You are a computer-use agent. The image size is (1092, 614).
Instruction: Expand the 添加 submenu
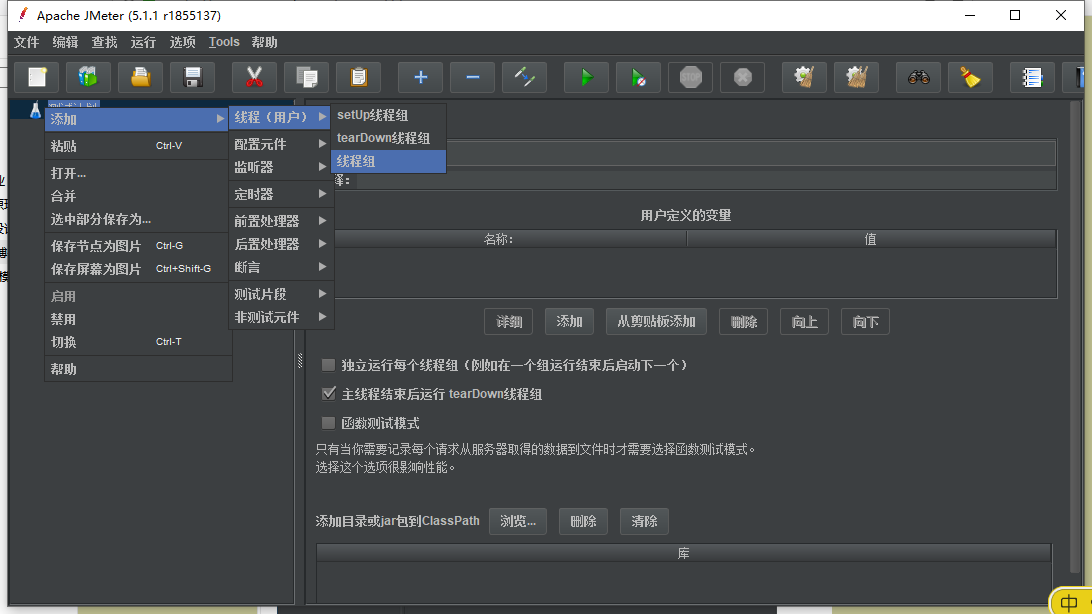click(137, 119)
